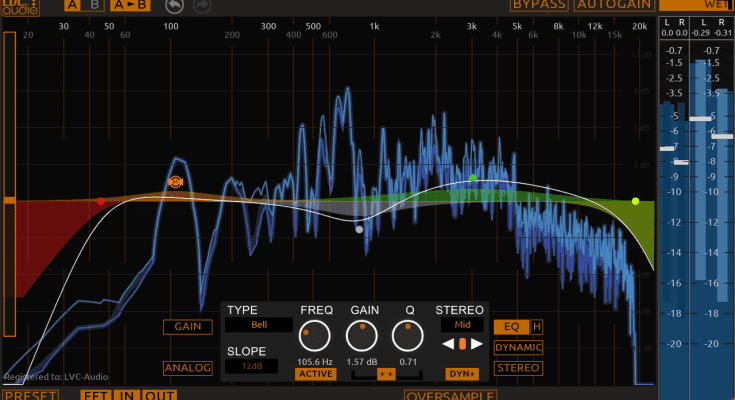Open the filter TYPE dropdown showing Bell

coord(258,325)
